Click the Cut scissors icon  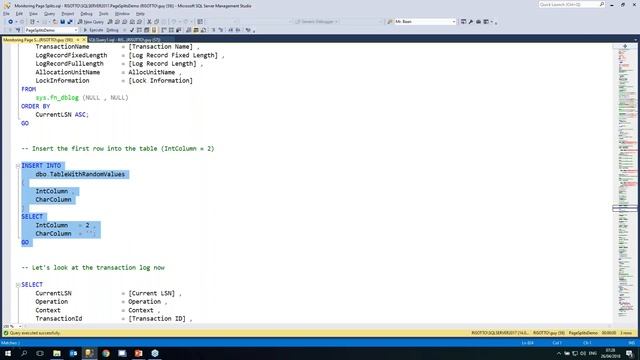pos(149,22)
